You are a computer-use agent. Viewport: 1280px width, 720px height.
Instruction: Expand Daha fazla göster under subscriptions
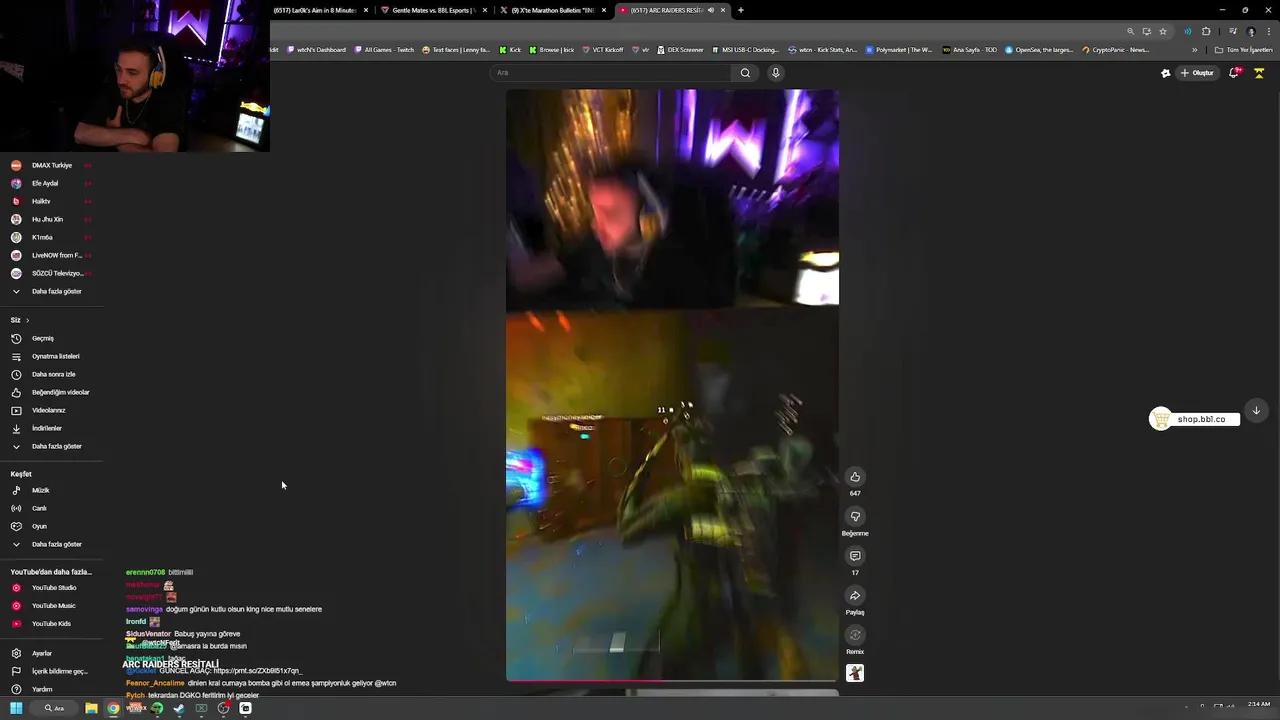57,291
